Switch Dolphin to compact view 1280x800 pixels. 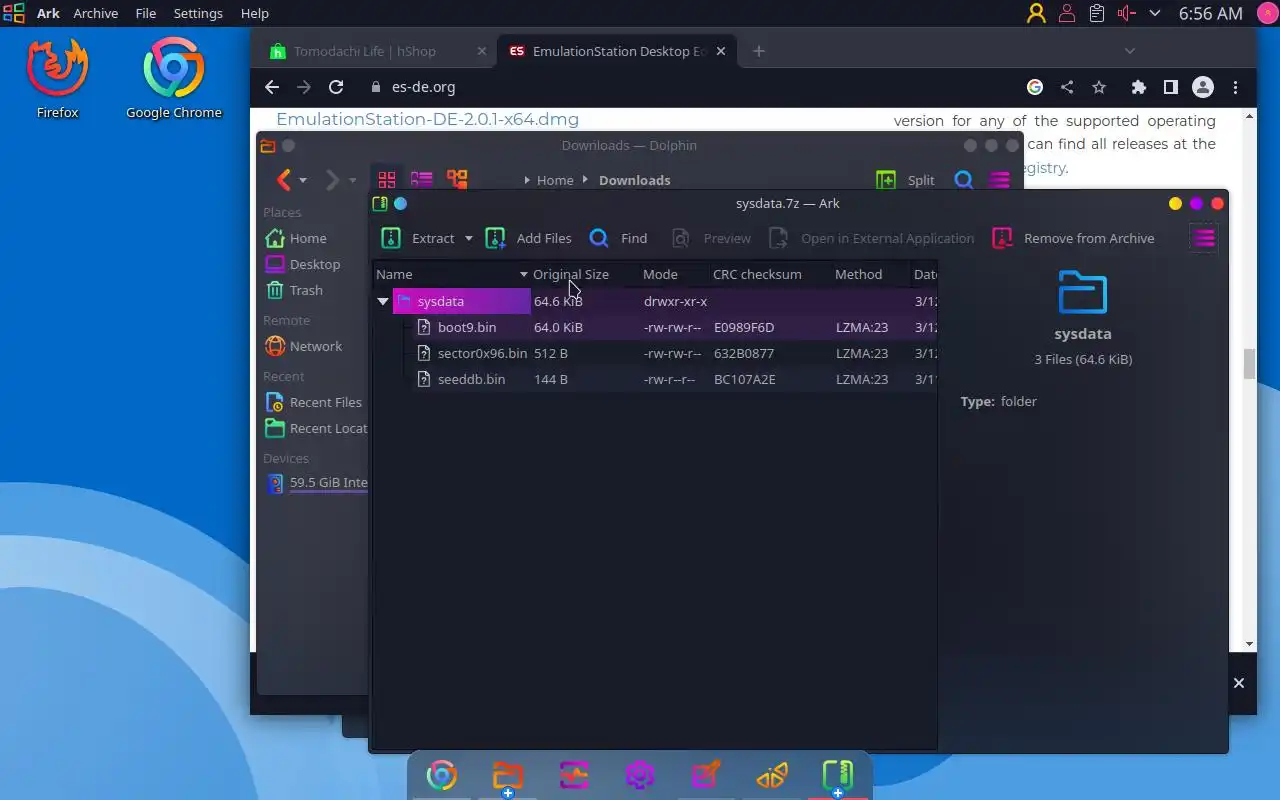point(422,180)
